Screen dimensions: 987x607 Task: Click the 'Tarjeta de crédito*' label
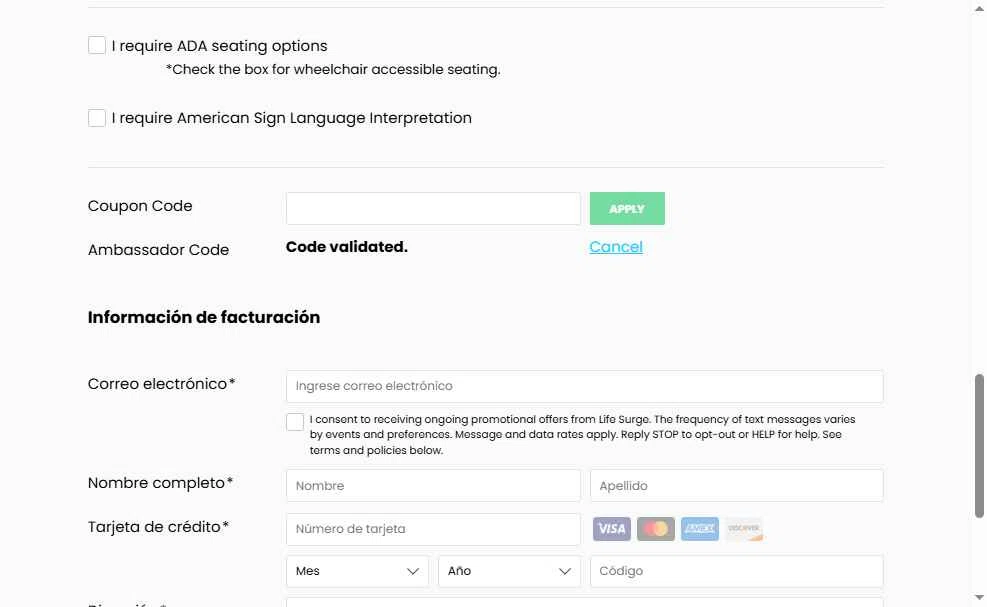(x=158, y=527)
